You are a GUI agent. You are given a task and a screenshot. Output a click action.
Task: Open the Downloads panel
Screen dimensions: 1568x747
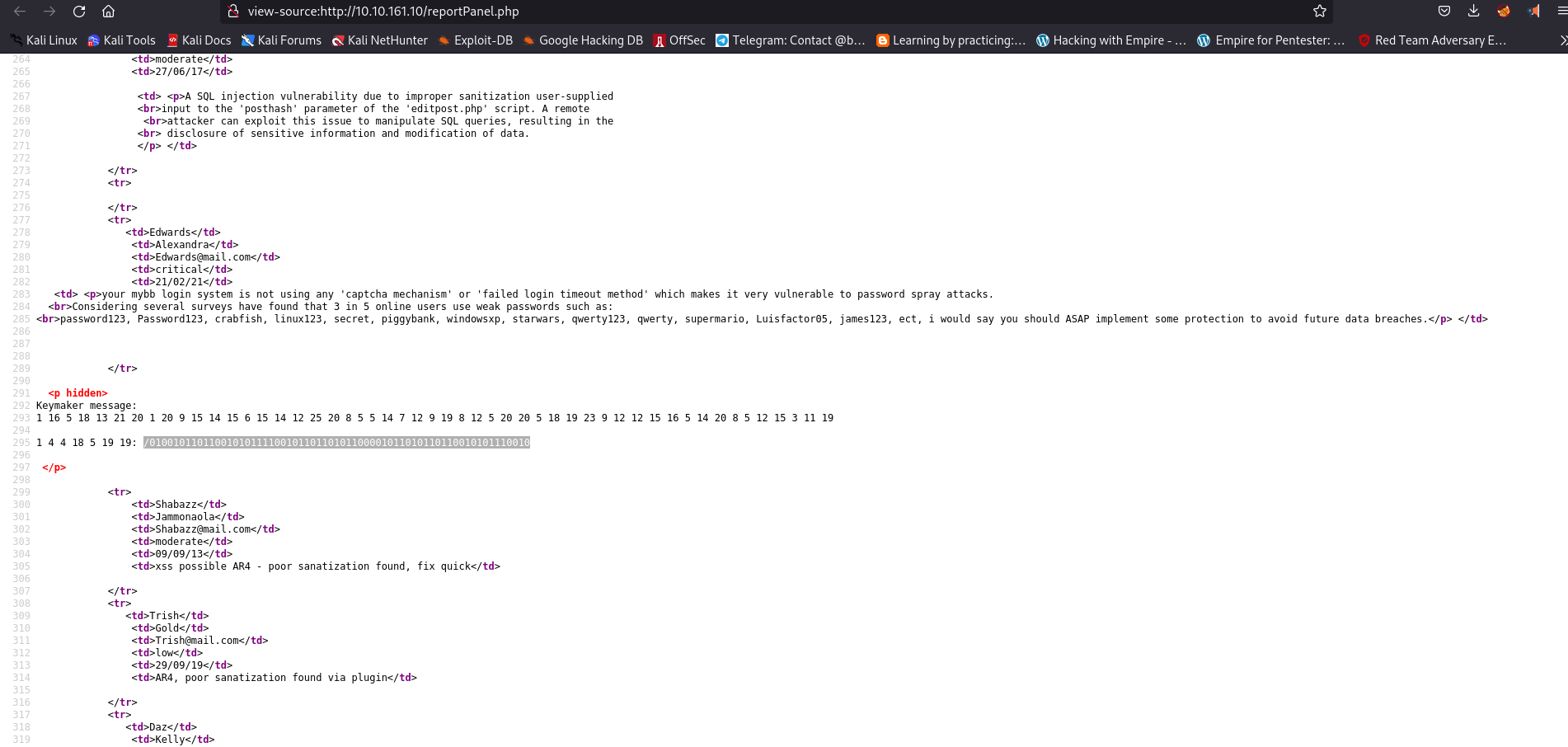[1473, 12]
